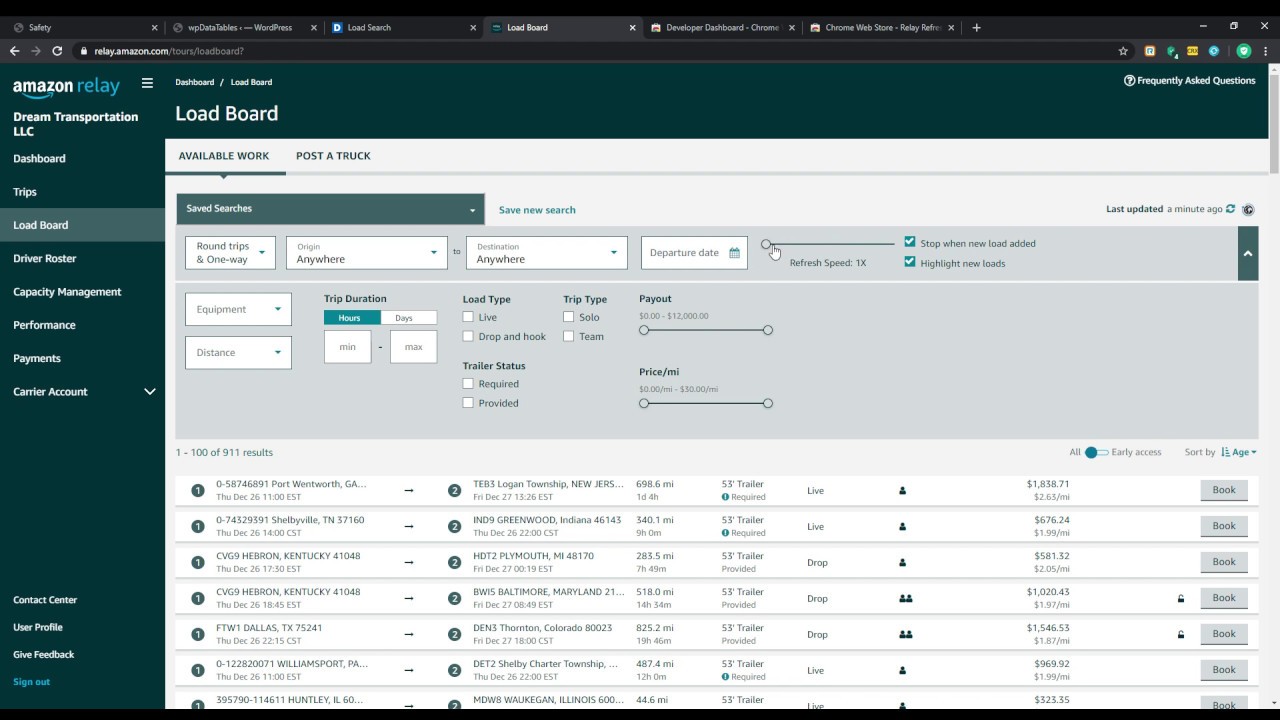Click the browser profile avatar icon
1280x720 pixels.
pos(1244,51)
